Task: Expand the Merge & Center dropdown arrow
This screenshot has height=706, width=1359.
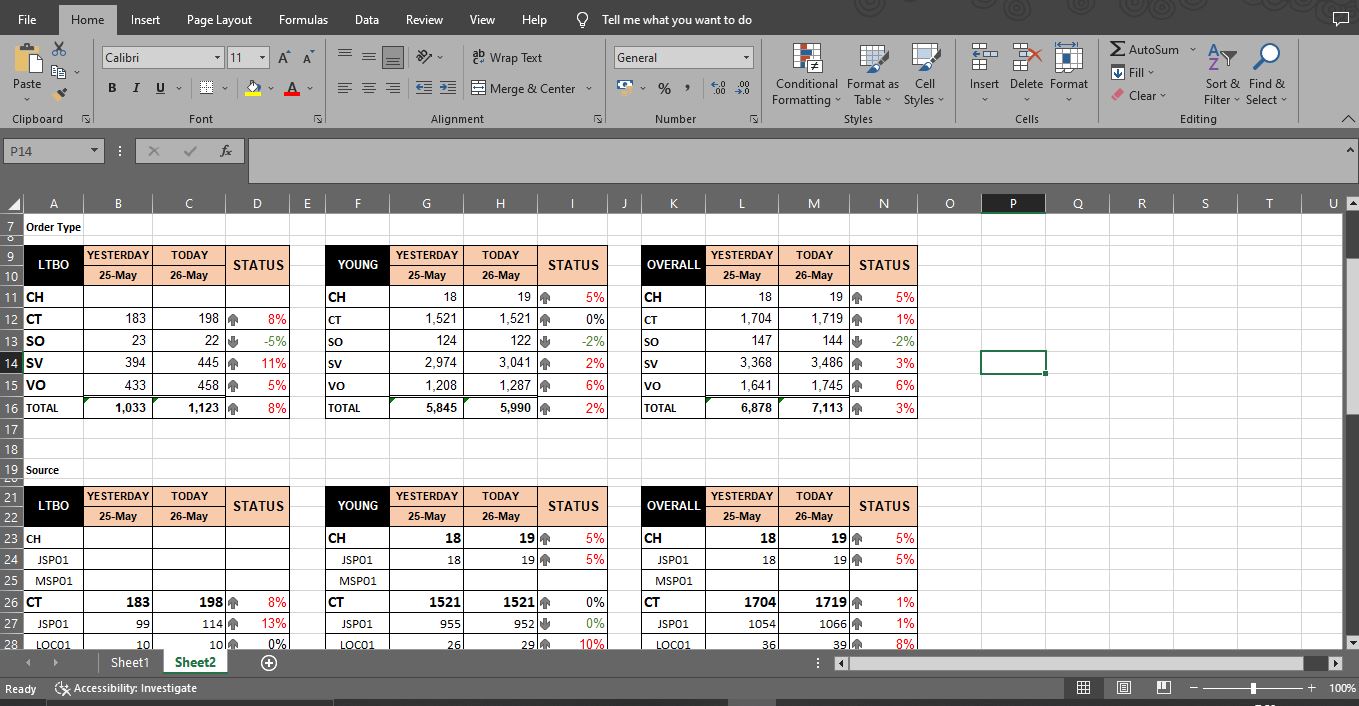Action: click(589, 88)
